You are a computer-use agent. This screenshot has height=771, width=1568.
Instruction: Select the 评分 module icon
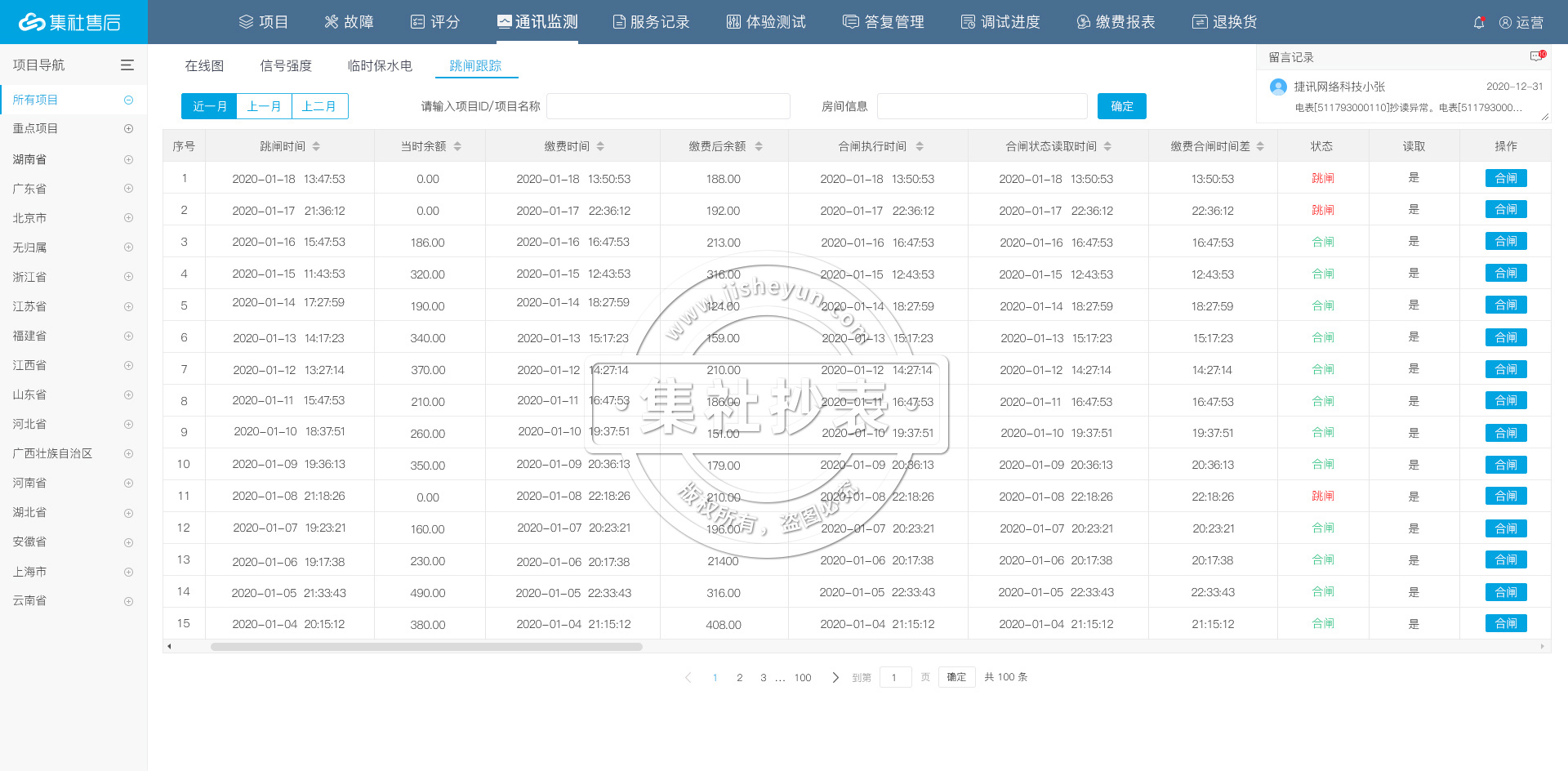click(x=416, y=22)
